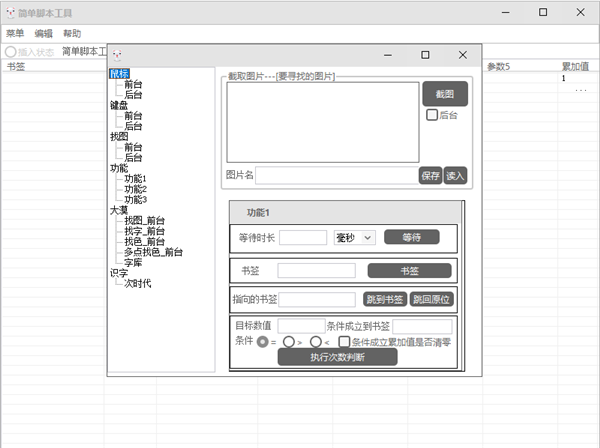Select the 鼠标 tree root node
The height and width of the screenshot is (448, 600).
tap(119, 73)
